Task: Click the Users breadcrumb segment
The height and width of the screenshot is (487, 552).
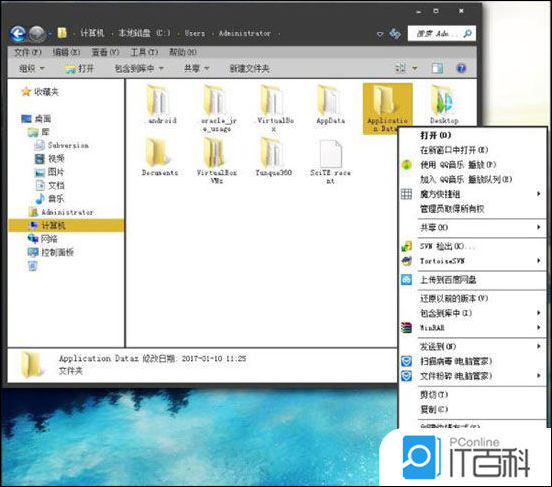Action: tap(195, 33)
